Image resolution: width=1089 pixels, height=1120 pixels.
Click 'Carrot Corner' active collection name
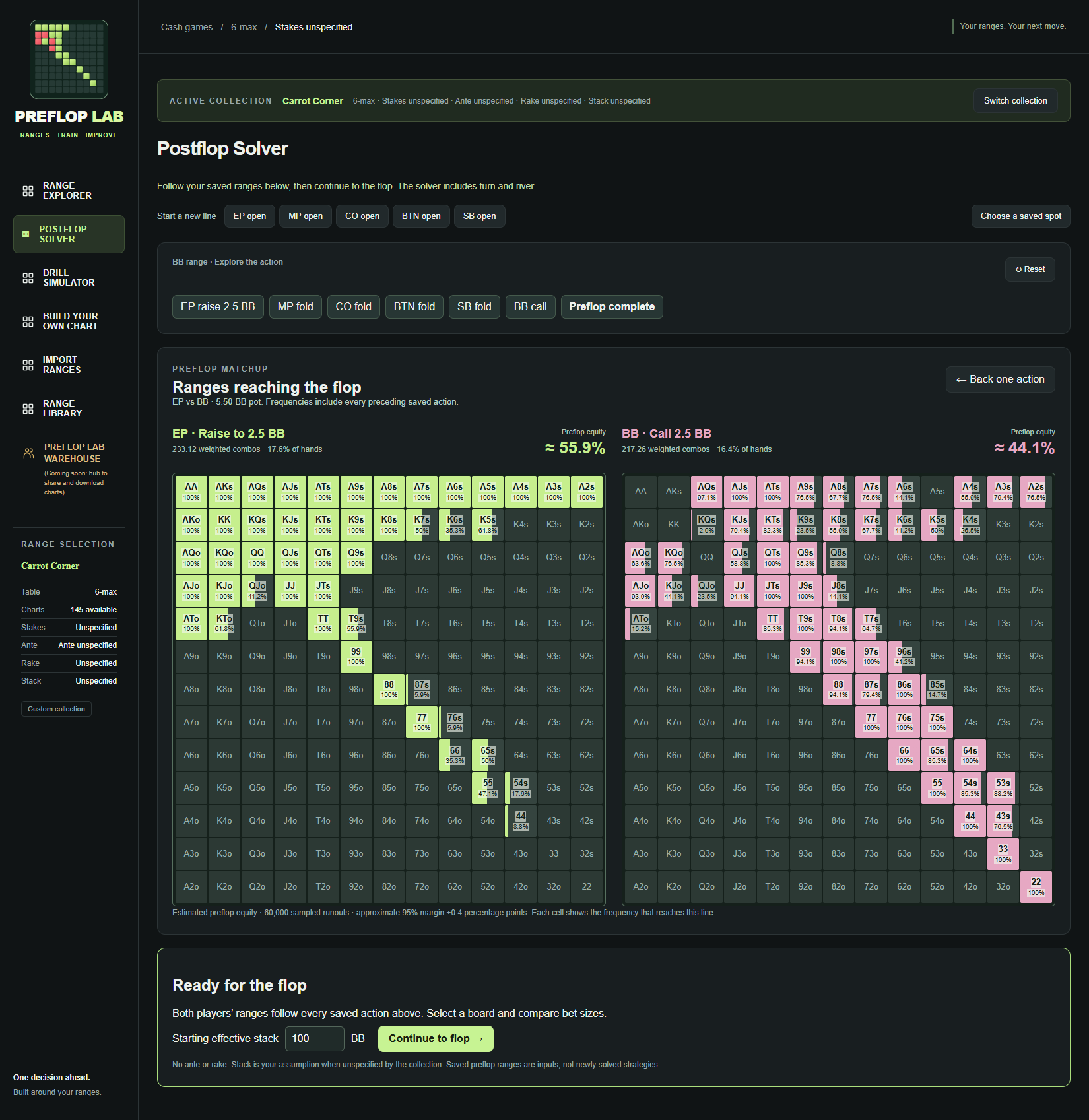point(313,101)
